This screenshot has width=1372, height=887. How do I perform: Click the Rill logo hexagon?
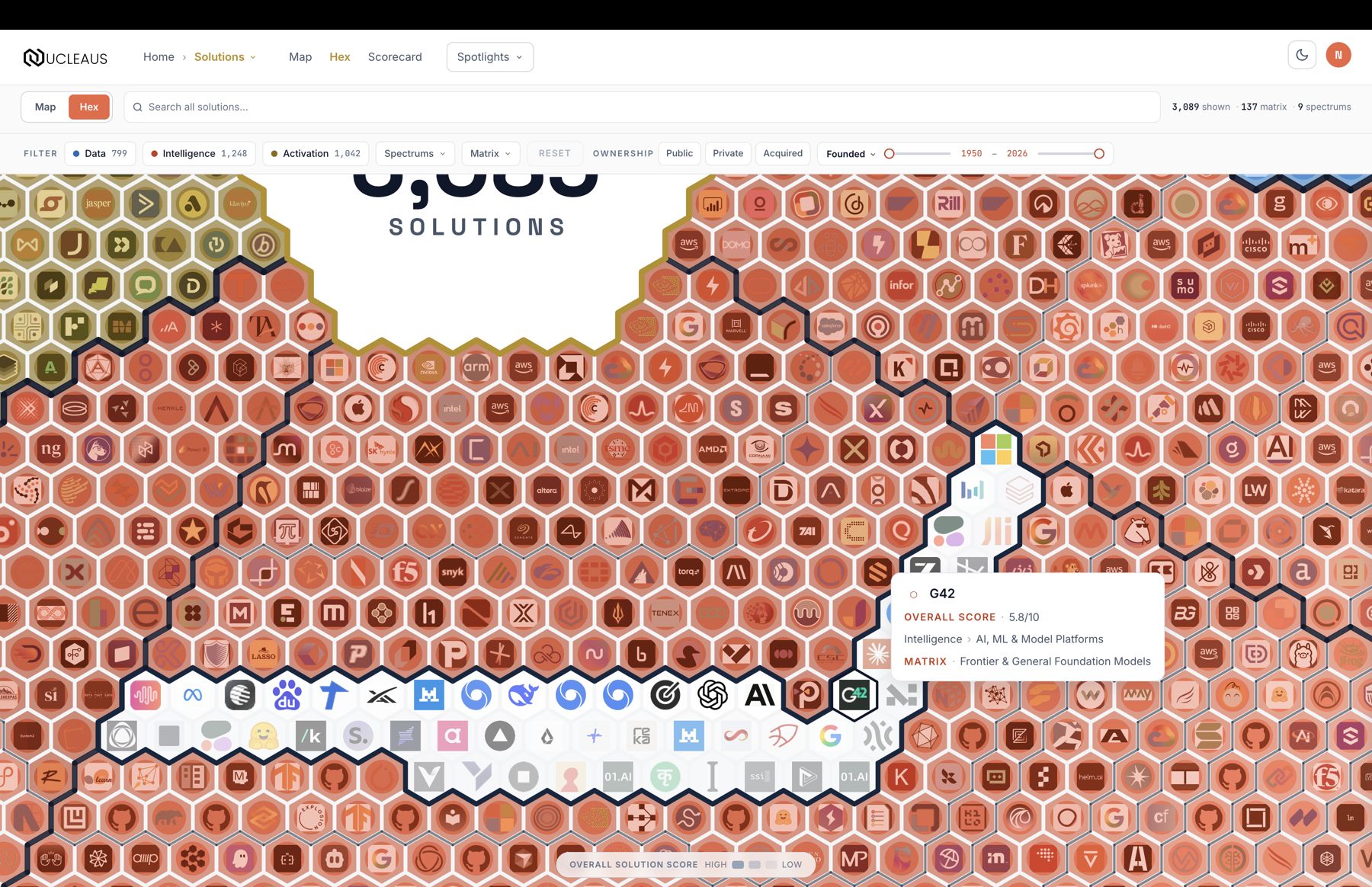(x=949, y=203)
